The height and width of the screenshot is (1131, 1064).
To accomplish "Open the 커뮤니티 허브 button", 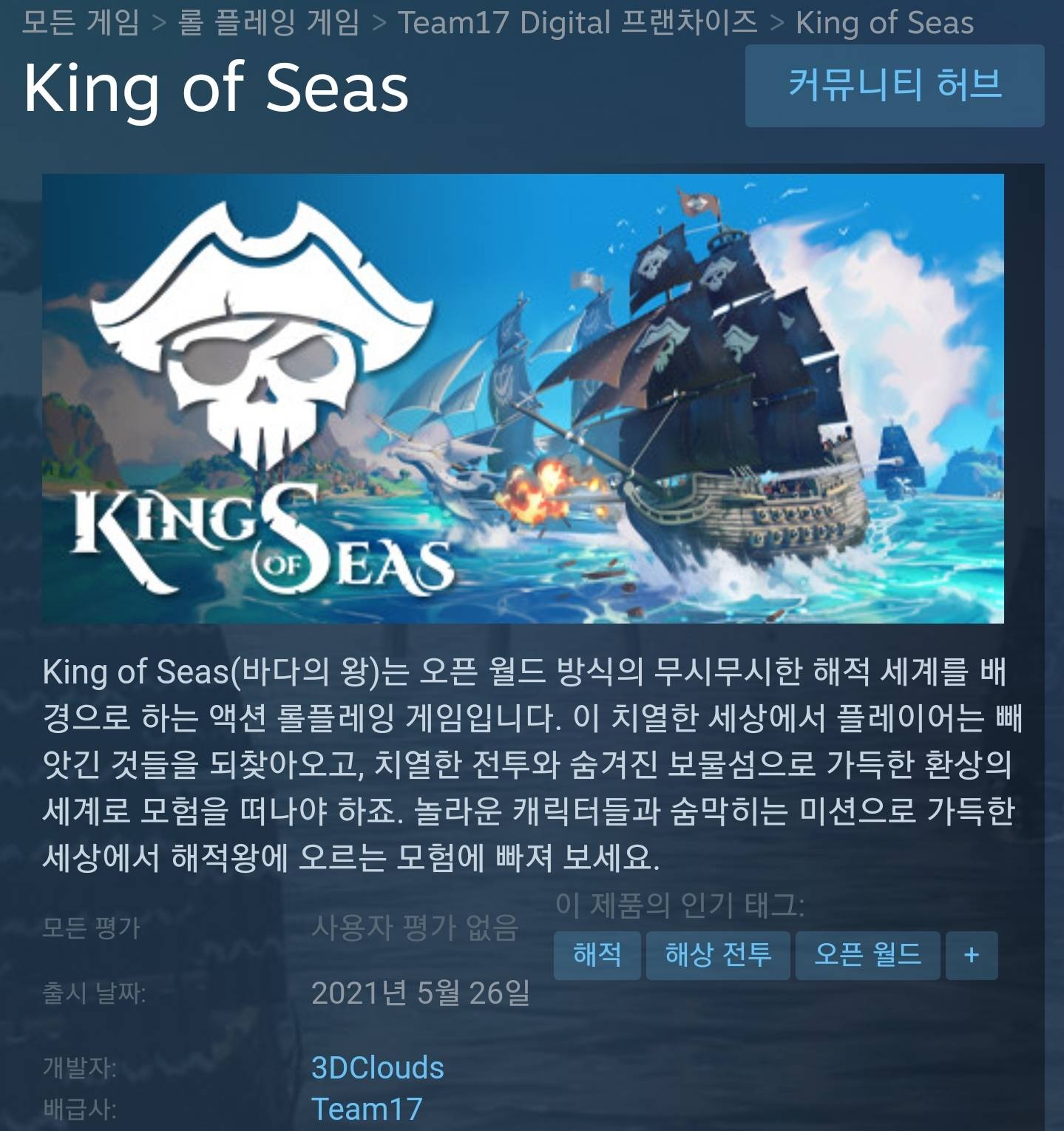I will pos(895,86).
